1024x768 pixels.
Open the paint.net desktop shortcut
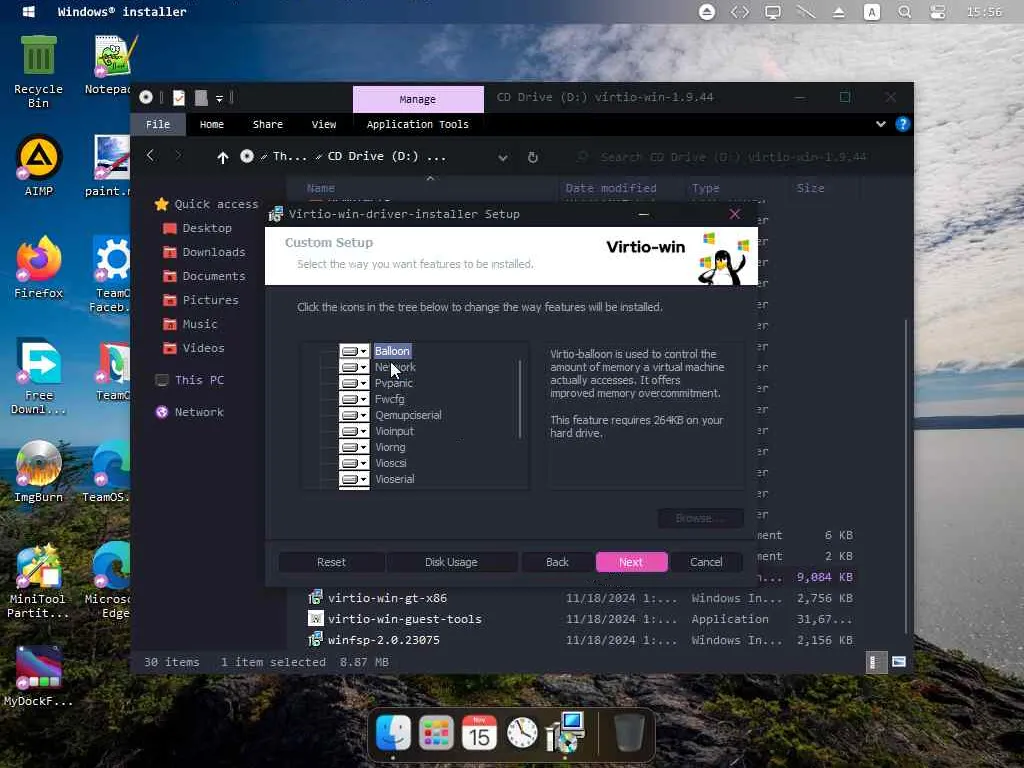click(110, 166)
